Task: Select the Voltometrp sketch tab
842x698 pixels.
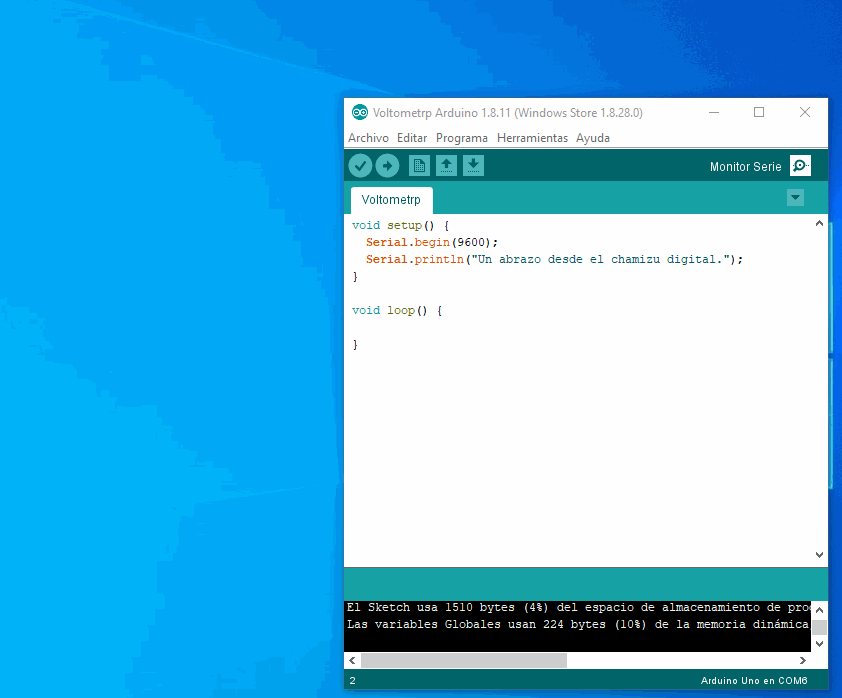Action: 391,199
